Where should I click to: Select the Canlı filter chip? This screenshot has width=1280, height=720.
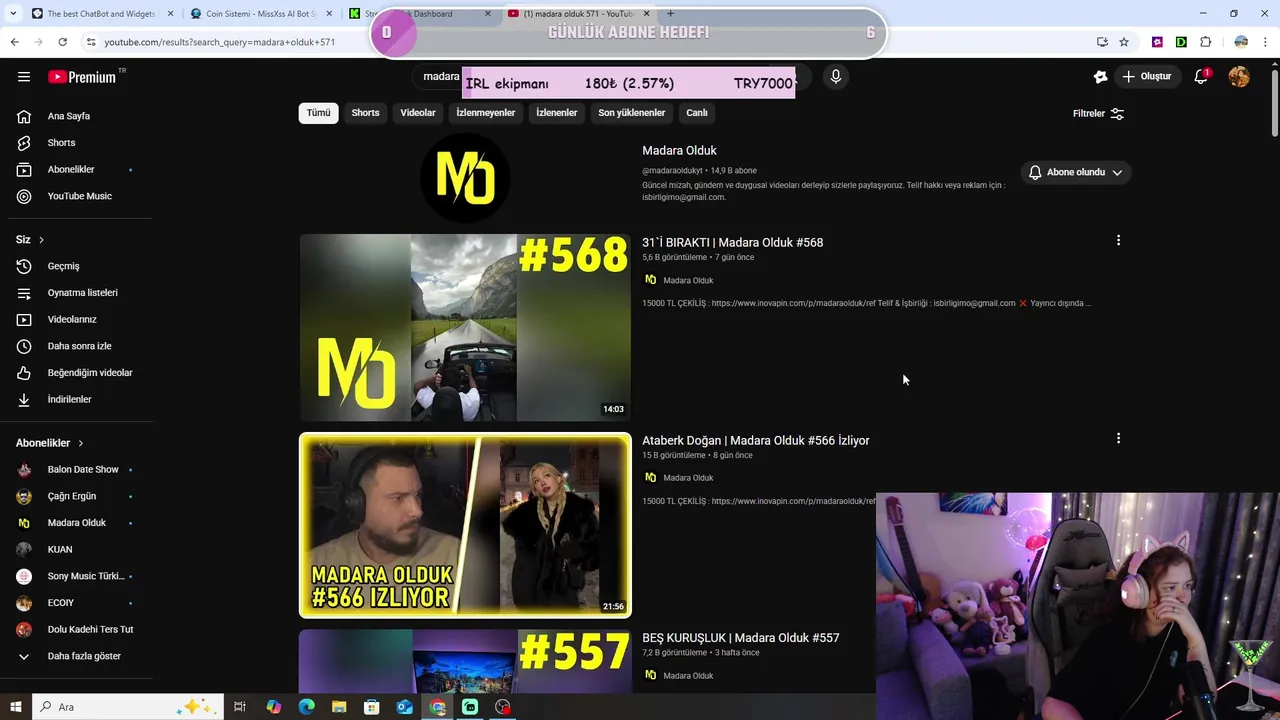697,113
